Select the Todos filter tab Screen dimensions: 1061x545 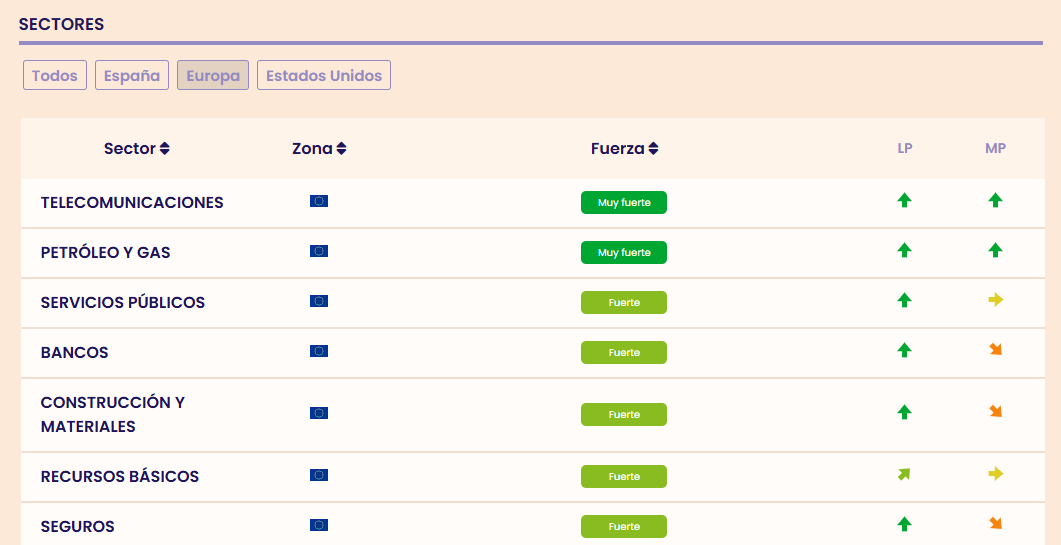coord(55,76)
